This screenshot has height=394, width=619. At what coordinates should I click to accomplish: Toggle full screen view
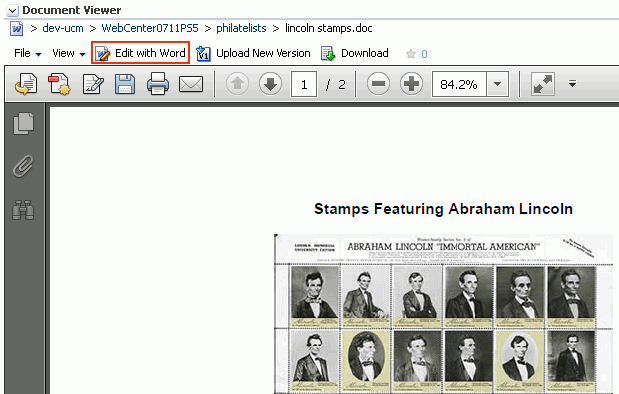pos(543,84)
